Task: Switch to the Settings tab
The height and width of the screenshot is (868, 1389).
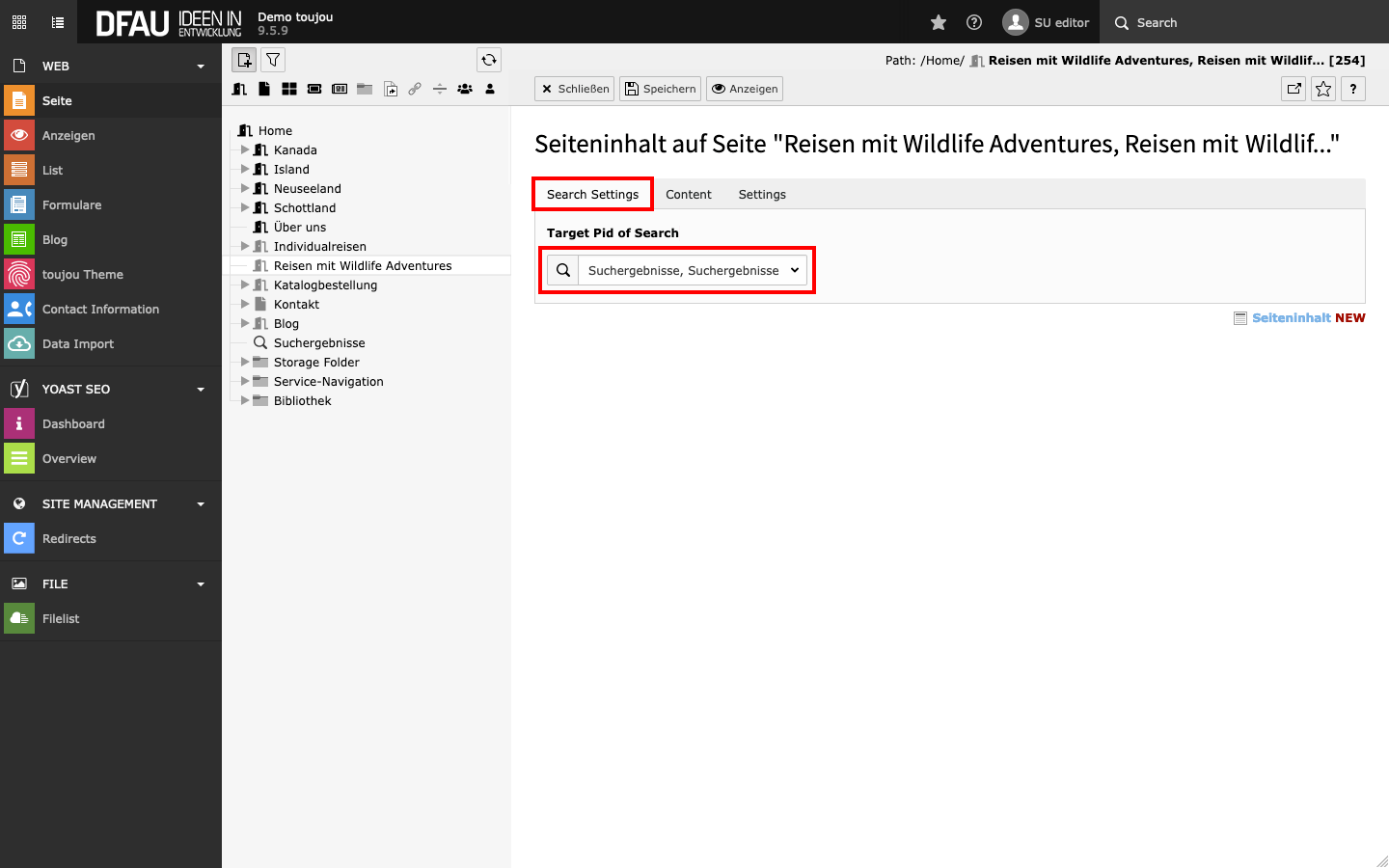Action: pos(762,194)
